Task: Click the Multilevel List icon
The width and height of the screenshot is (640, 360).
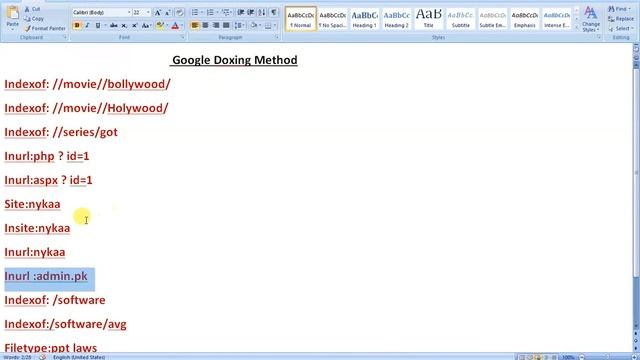Action: (225, 13)
